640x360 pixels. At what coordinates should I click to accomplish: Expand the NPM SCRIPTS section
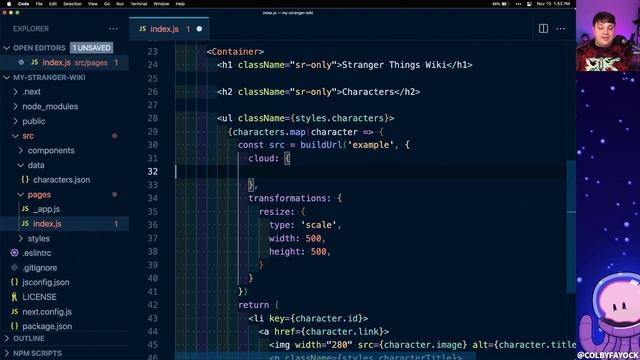coord(7,353)
